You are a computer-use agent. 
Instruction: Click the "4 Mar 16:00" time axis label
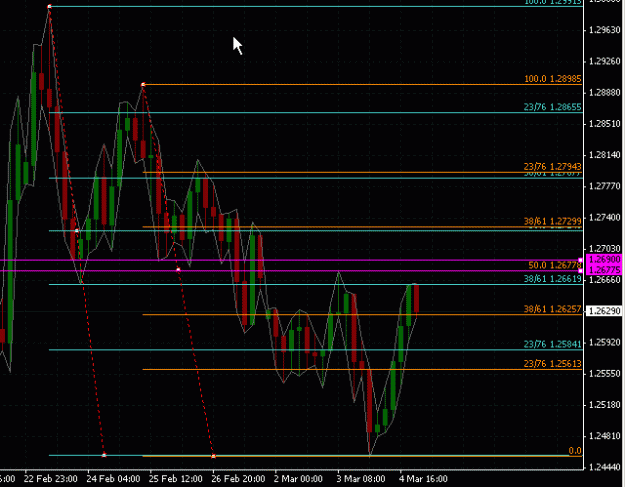point(423,479)
